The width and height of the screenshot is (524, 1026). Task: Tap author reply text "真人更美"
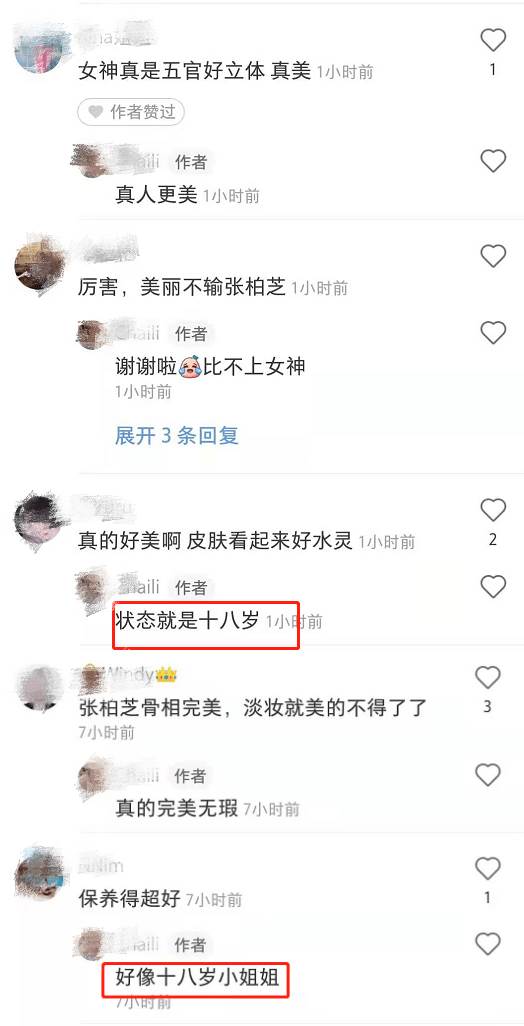click(x=156, y=194)
